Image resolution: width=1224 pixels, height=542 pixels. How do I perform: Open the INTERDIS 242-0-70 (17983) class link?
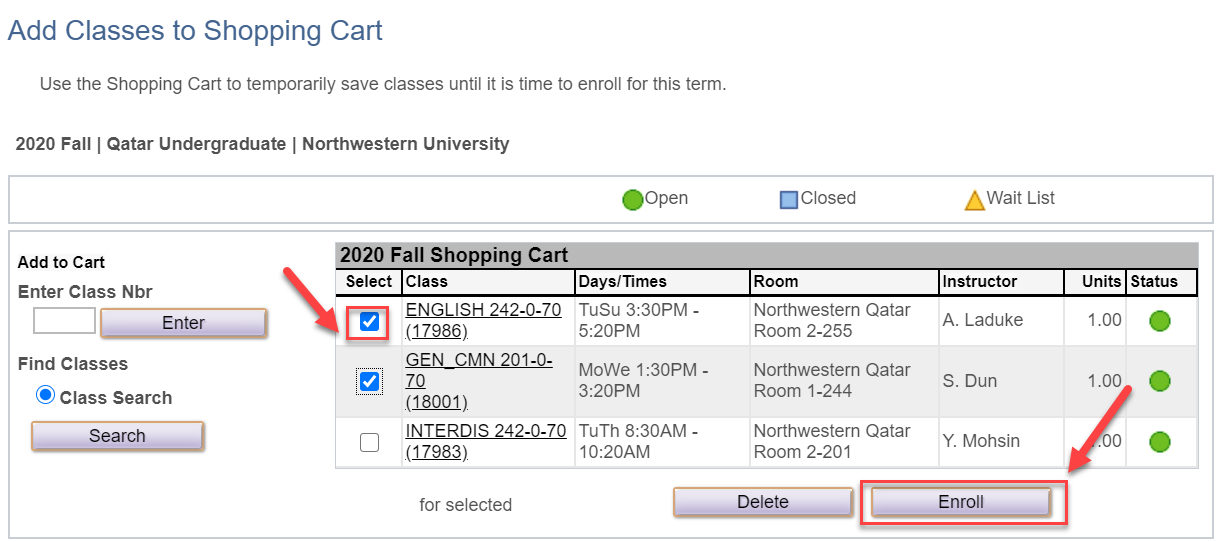485,431
